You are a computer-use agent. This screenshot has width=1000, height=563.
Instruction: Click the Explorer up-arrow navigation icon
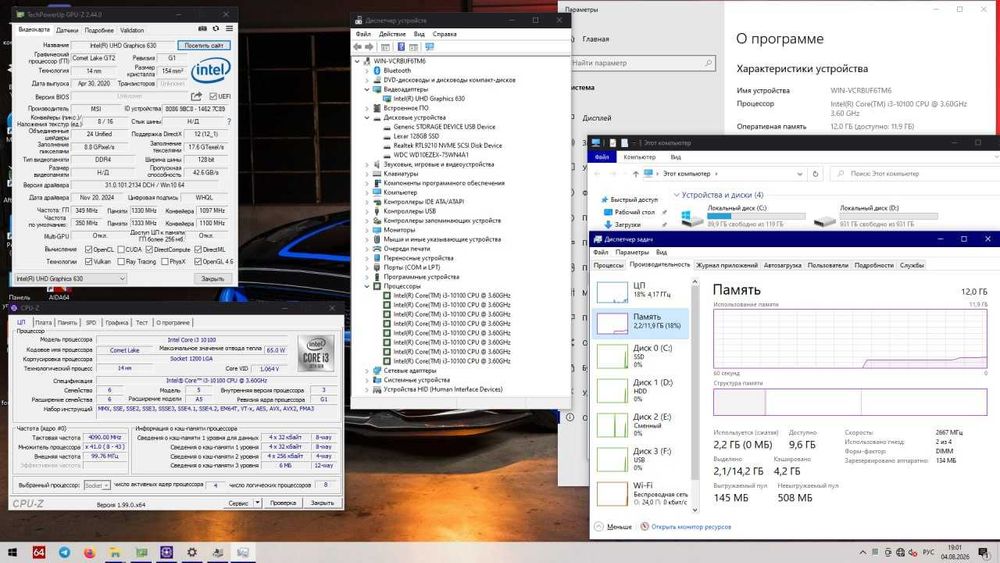point(635,173)
